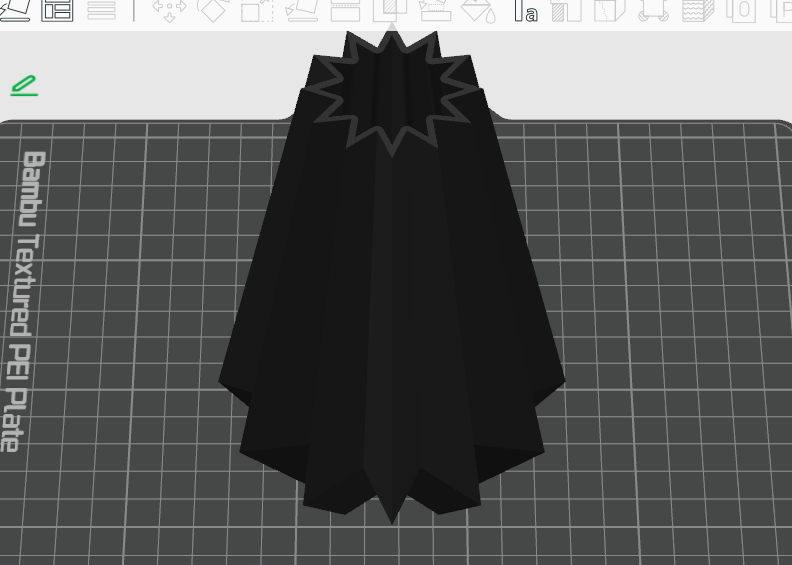Viewport: 792px width, 565px height.
Task: Click the hatched shape painting icon
Action: coord(566,10)
